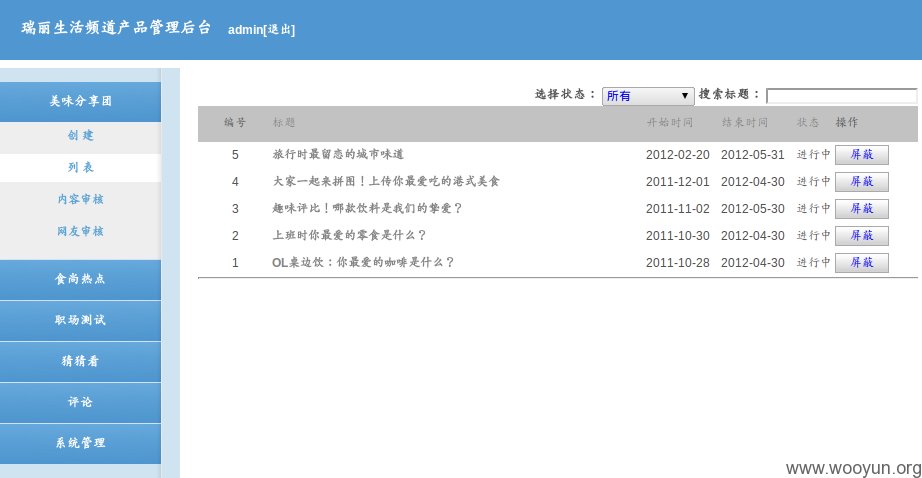Open the 创建 sidebar item

pos(81,135)
